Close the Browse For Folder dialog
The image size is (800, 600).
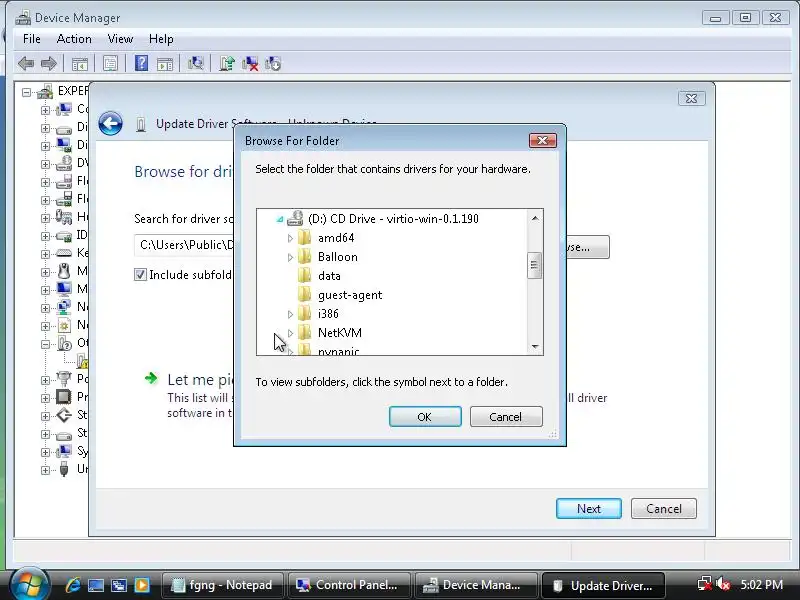click(542, 140)
